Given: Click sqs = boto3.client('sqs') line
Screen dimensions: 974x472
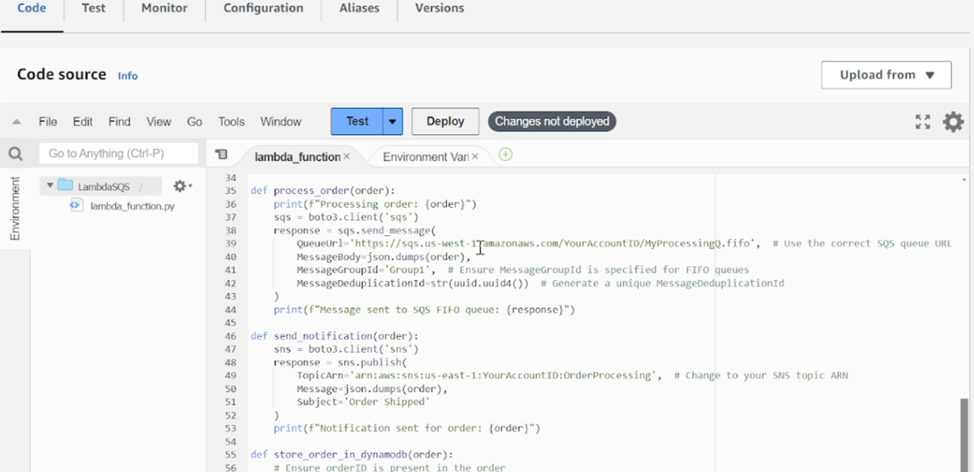Looking at the screenshot, I should [346, 217].
